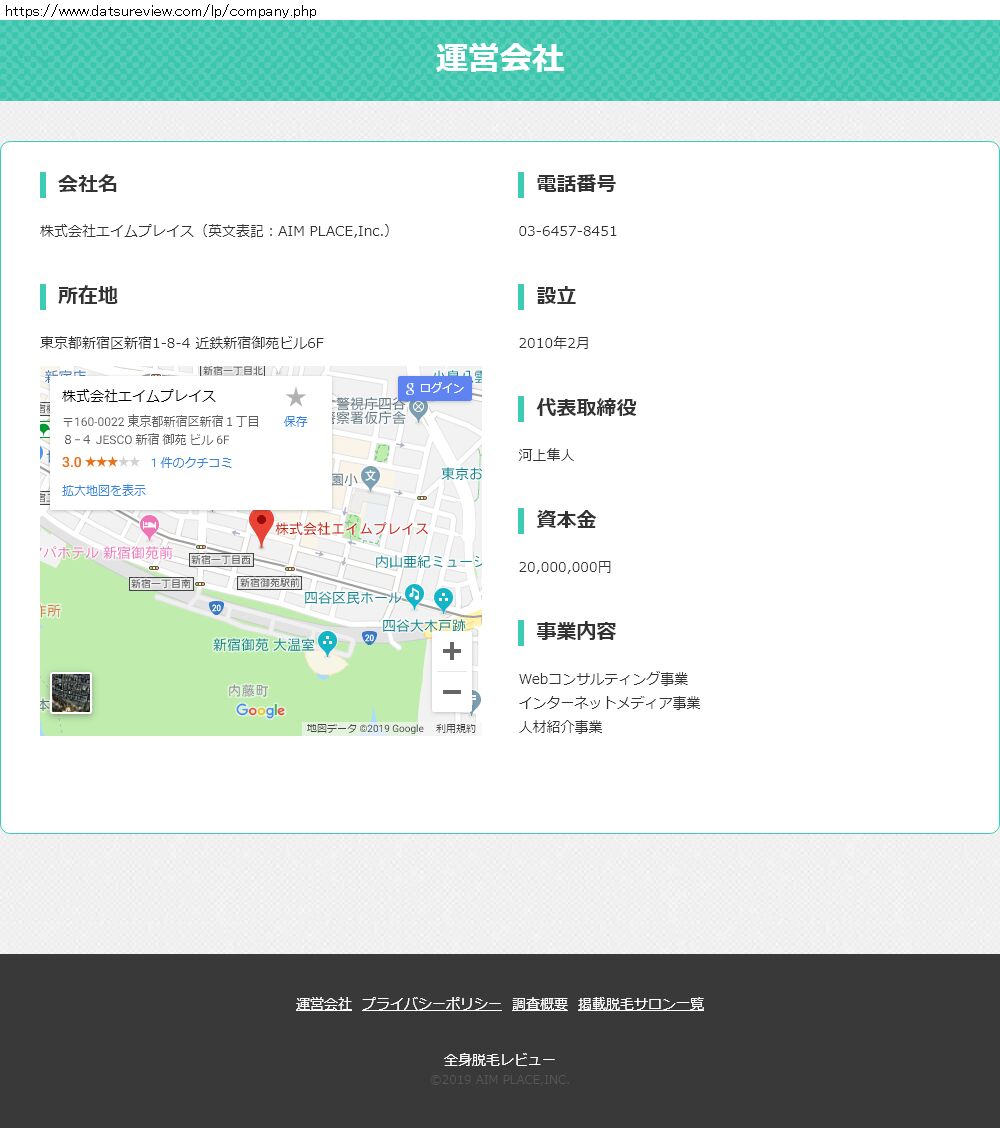1000x1128 pixels.
Task: Switch to satellite view thumbnail
Action: click(71, 693)
